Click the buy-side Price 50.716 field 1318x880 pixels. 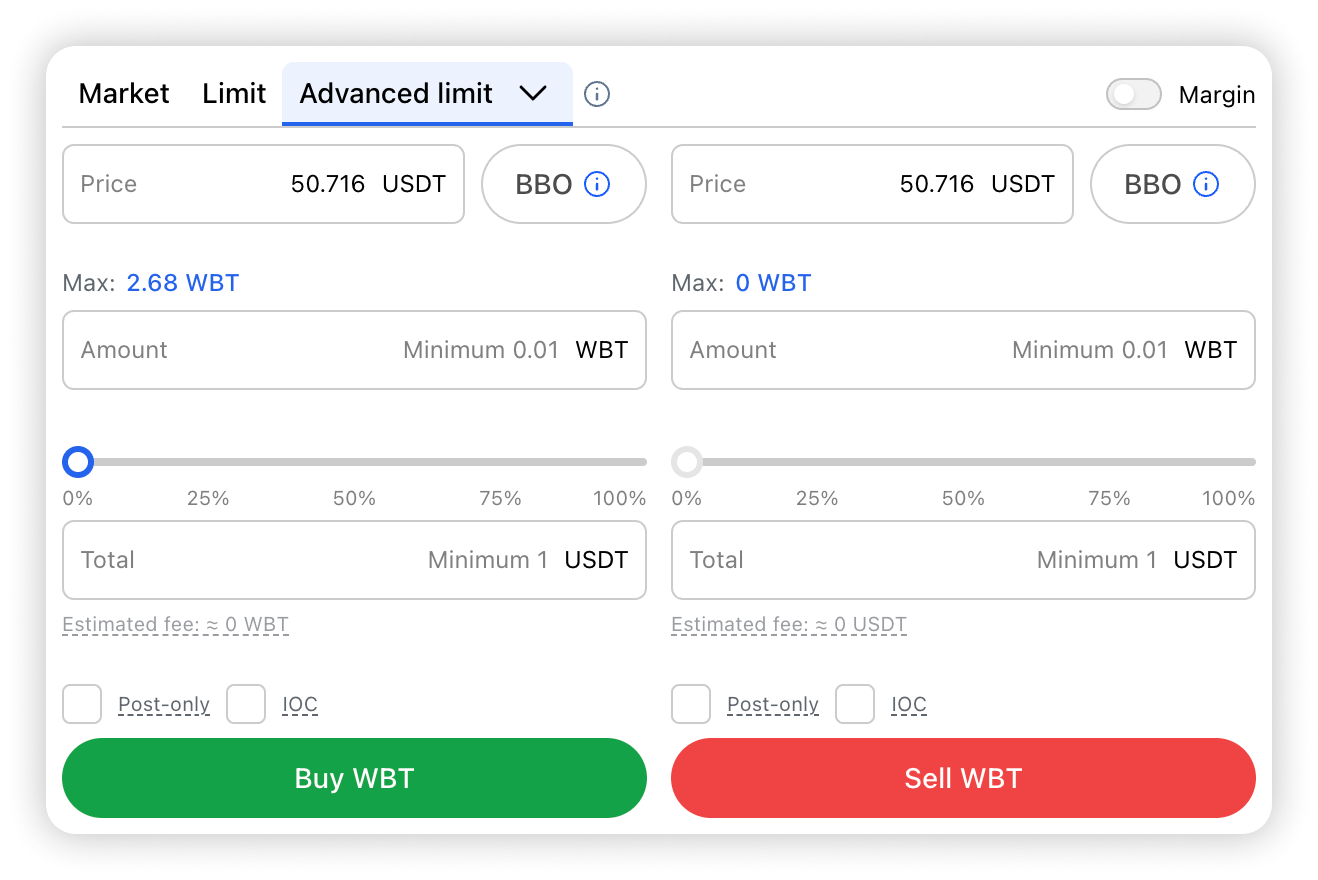[263, 184]
